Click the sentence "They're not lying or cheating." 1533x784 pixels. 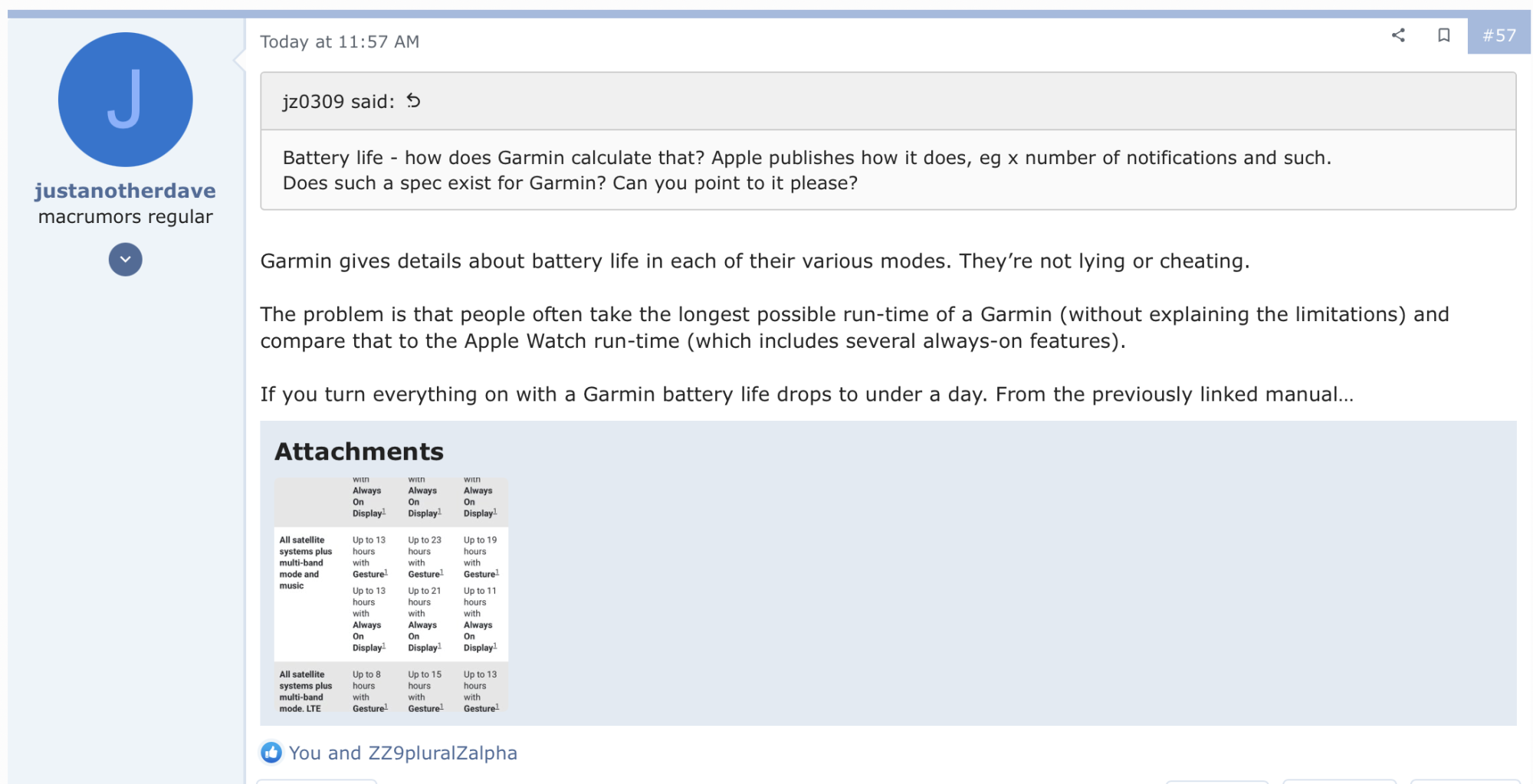(x=1105, y=261)
